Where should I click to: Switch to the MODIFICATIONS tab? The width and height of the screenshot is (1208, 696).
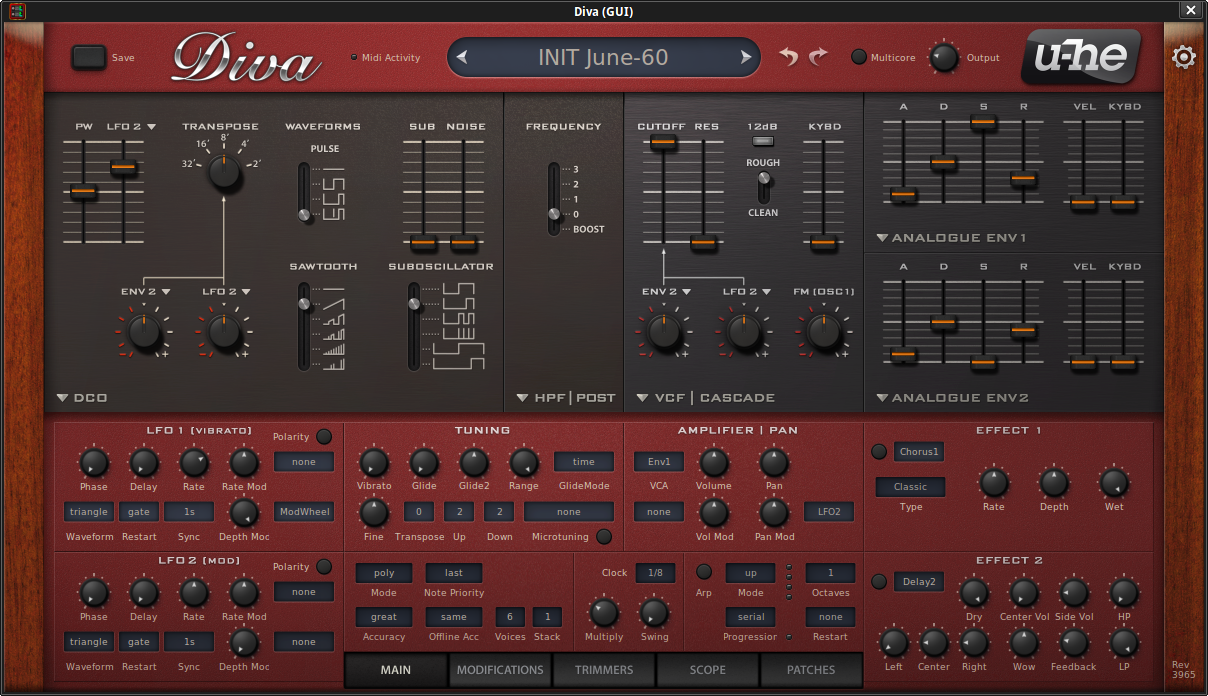(x=500, y=670)
